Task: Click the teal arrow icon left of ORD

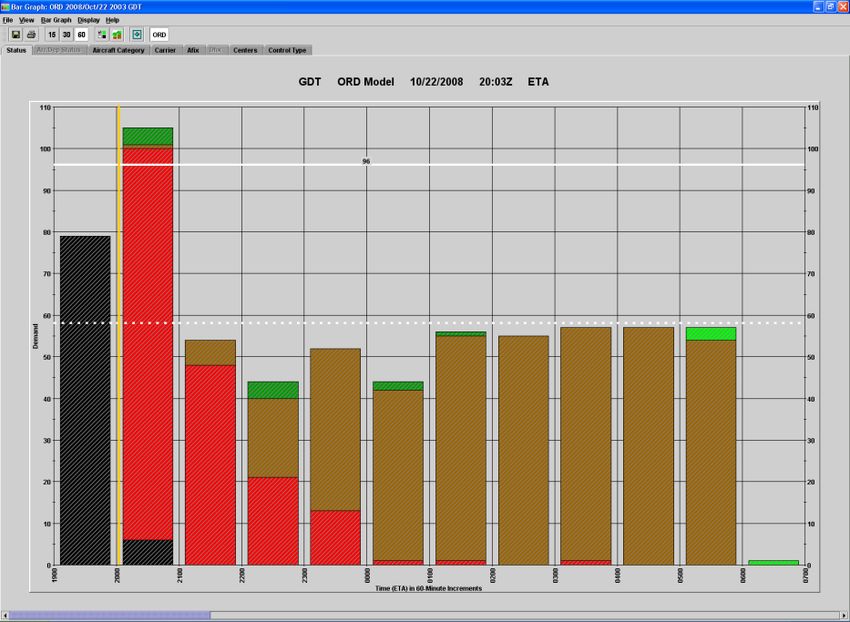Action: click(137, 34)
